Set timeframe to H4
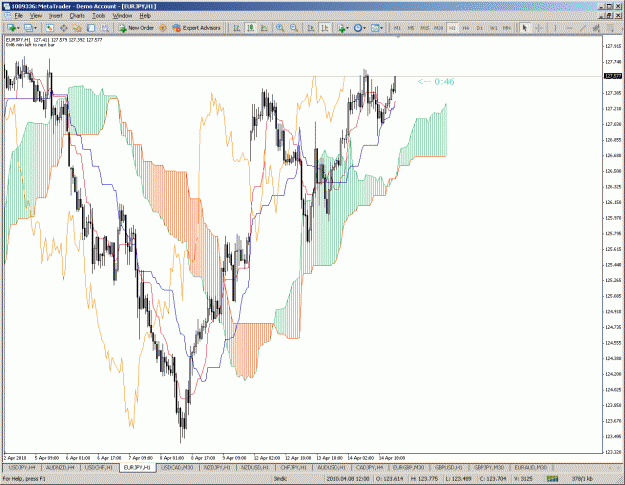The image size is (625, 485). point(466,28)
